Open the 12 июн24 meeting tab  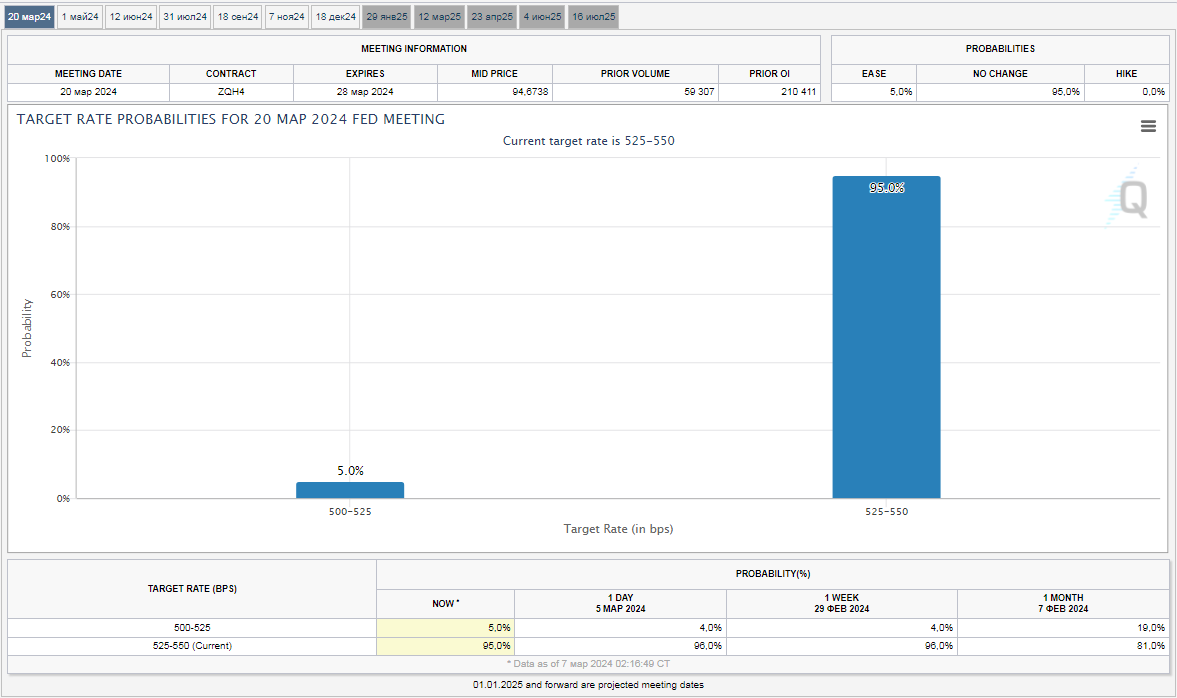point(131,17)
